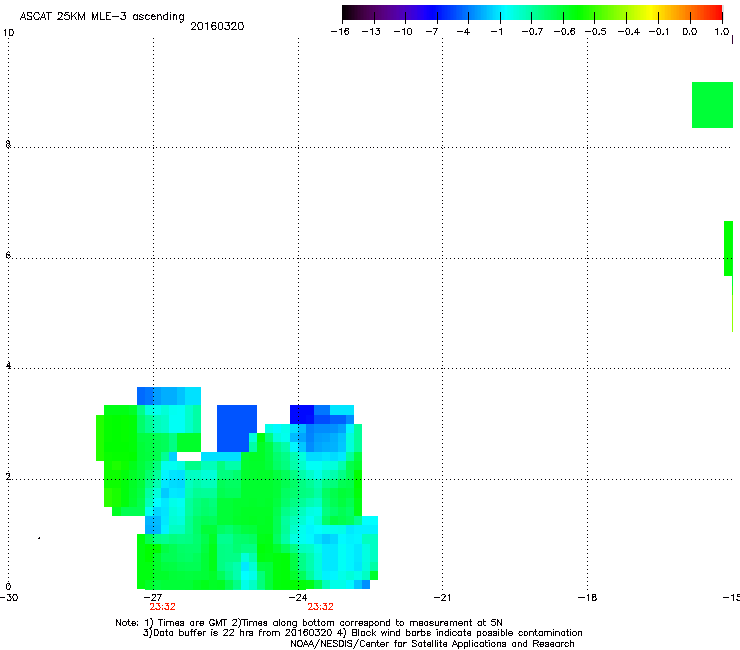Click the latitude axis label "8"
This screenshot has width=740, height=650.
click(x=8, y=144)
